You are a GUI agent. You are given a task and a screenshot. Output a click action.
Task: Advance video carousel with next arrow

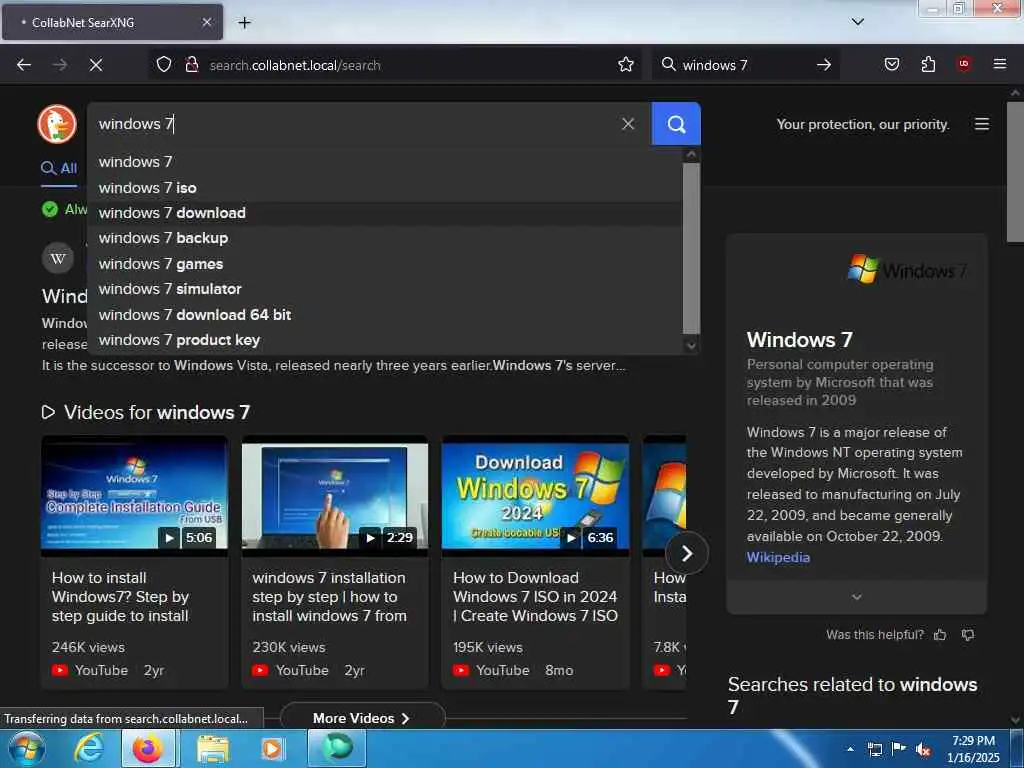[686, 554]
